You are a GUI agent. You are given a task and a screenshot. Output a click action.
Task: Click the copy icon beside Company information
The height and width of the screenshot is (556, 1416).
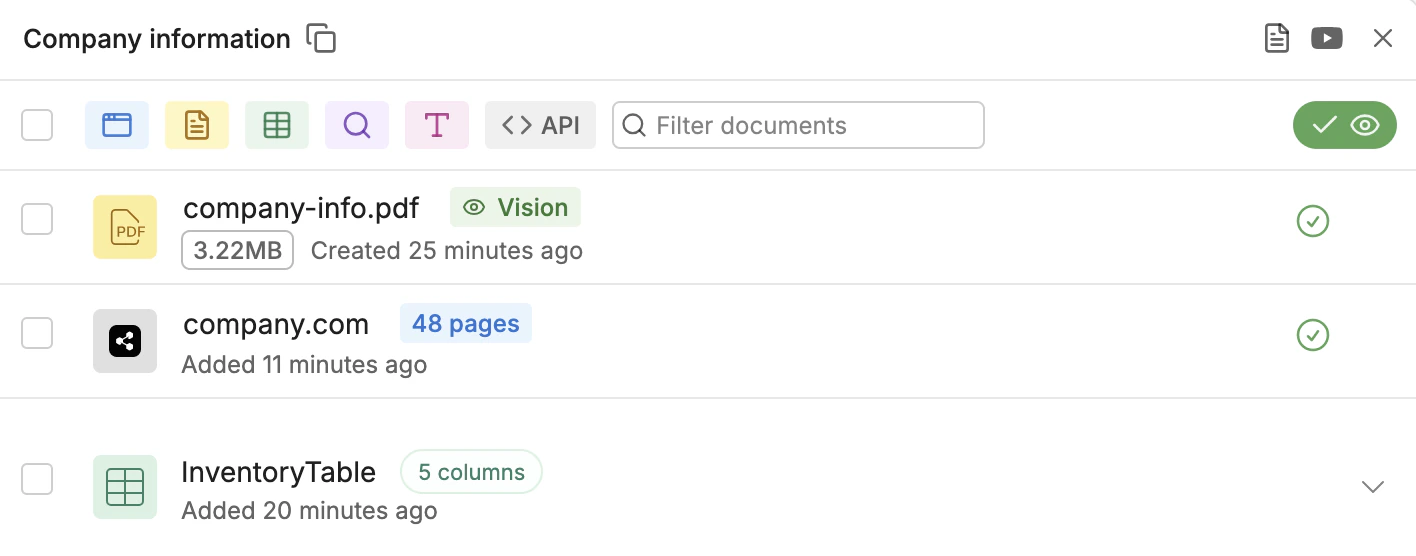click(321, 39)
